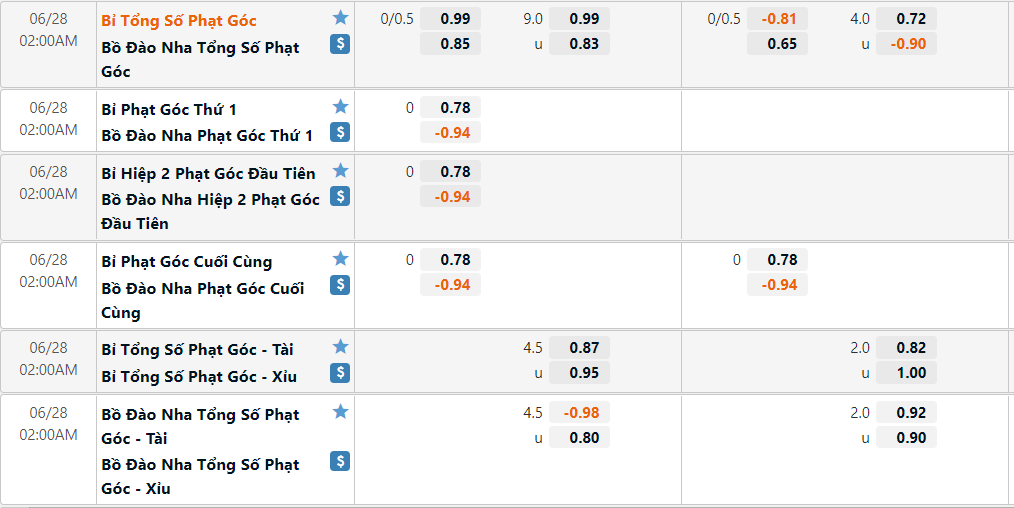Viewport: 1014px width, 508px height.
Task: Pick 0.92 first-half over odds for Bồ Đào Nha
Action: pyautogui.click(x=907, y=412)
